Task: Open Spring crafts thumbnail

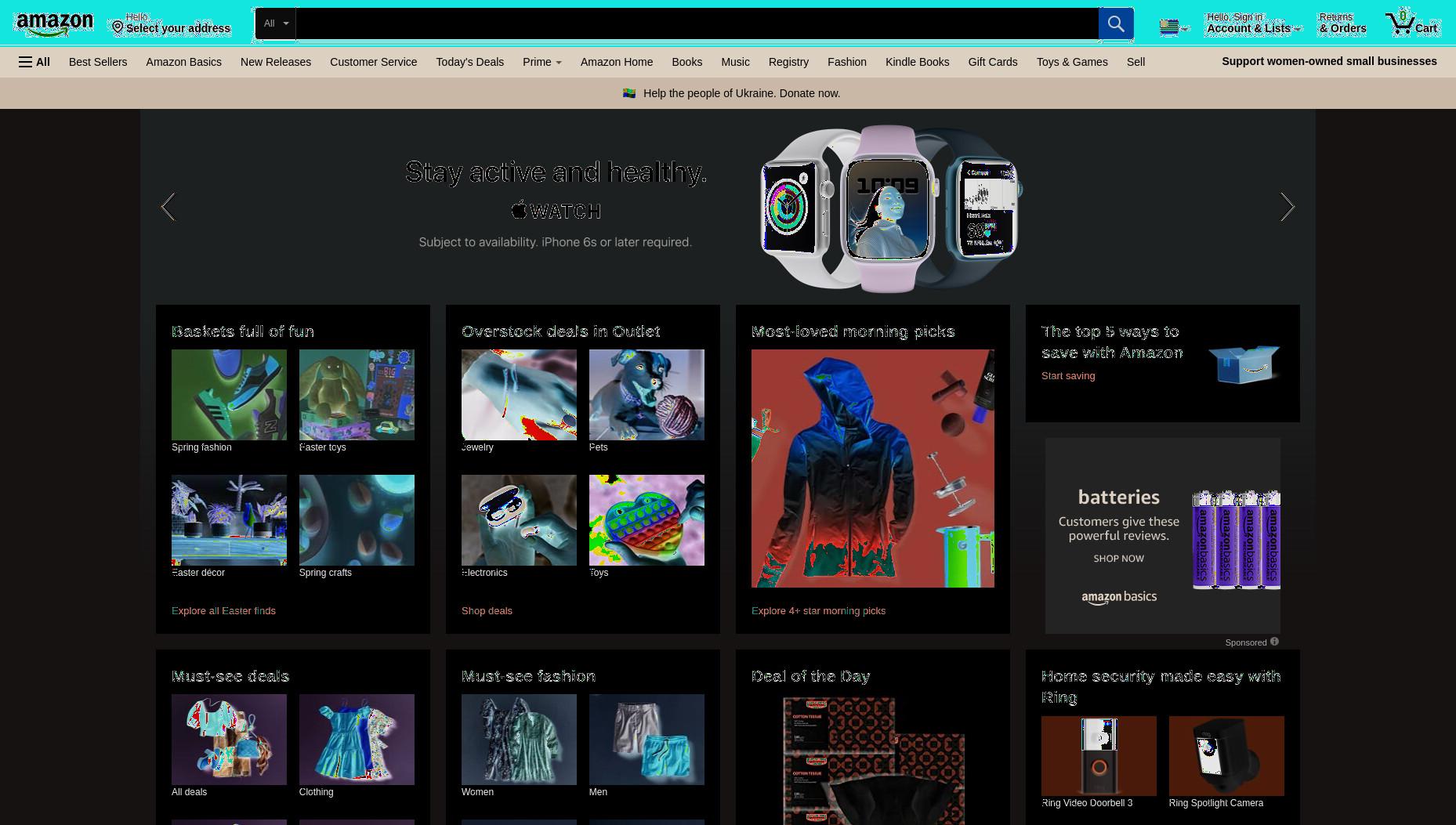Action: (357, 520)
